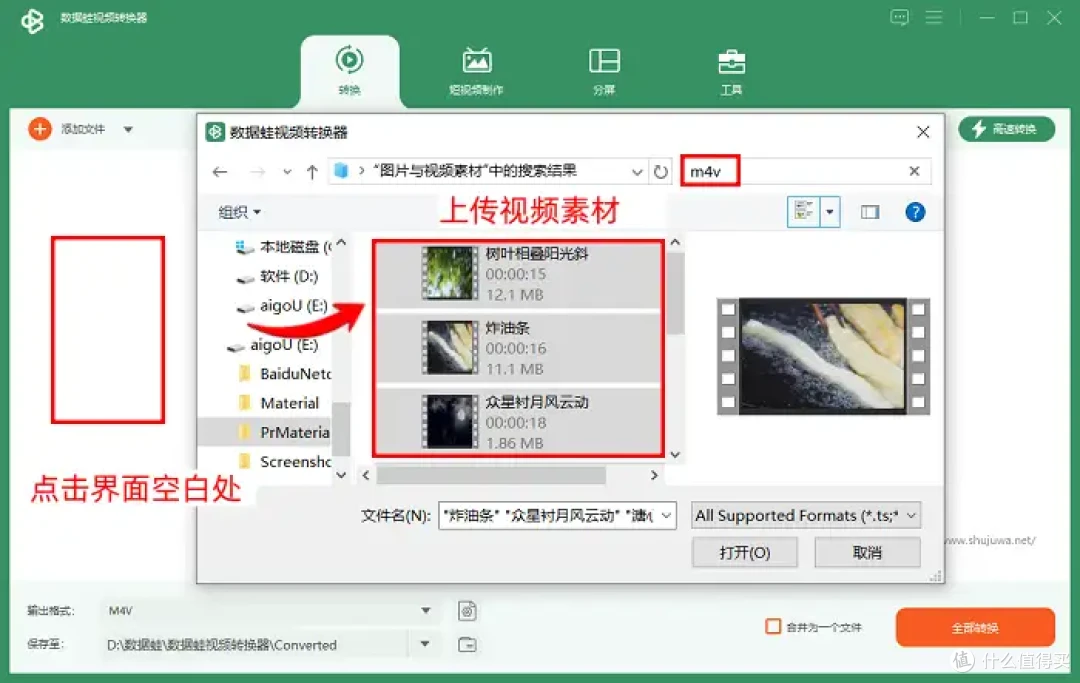The width and height of the screenshot is (1080, 683).
Task: Click the vertical scrollbar thumb of file list
Action: point(676,294)
